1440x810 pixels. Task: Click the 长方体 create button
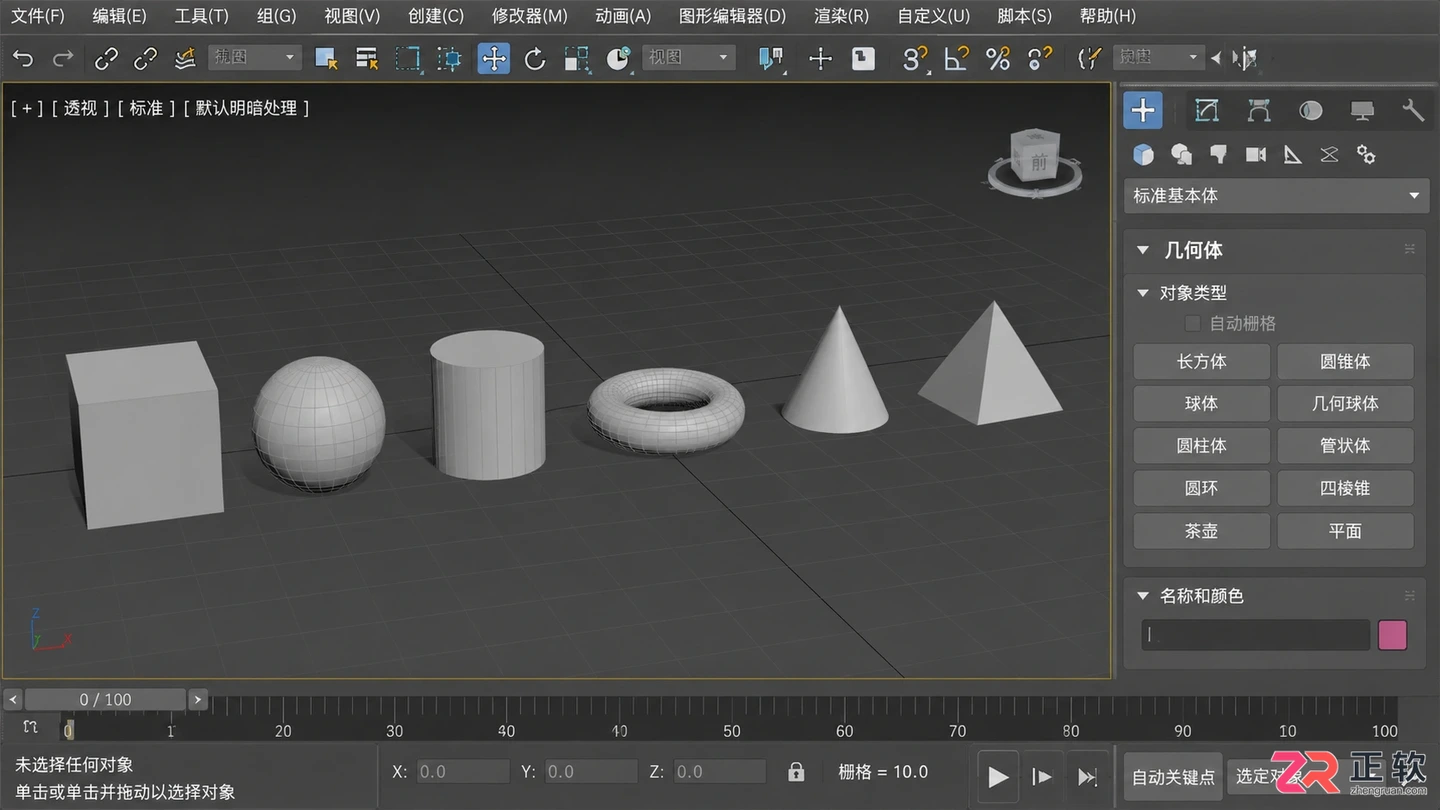[1201, 362]
